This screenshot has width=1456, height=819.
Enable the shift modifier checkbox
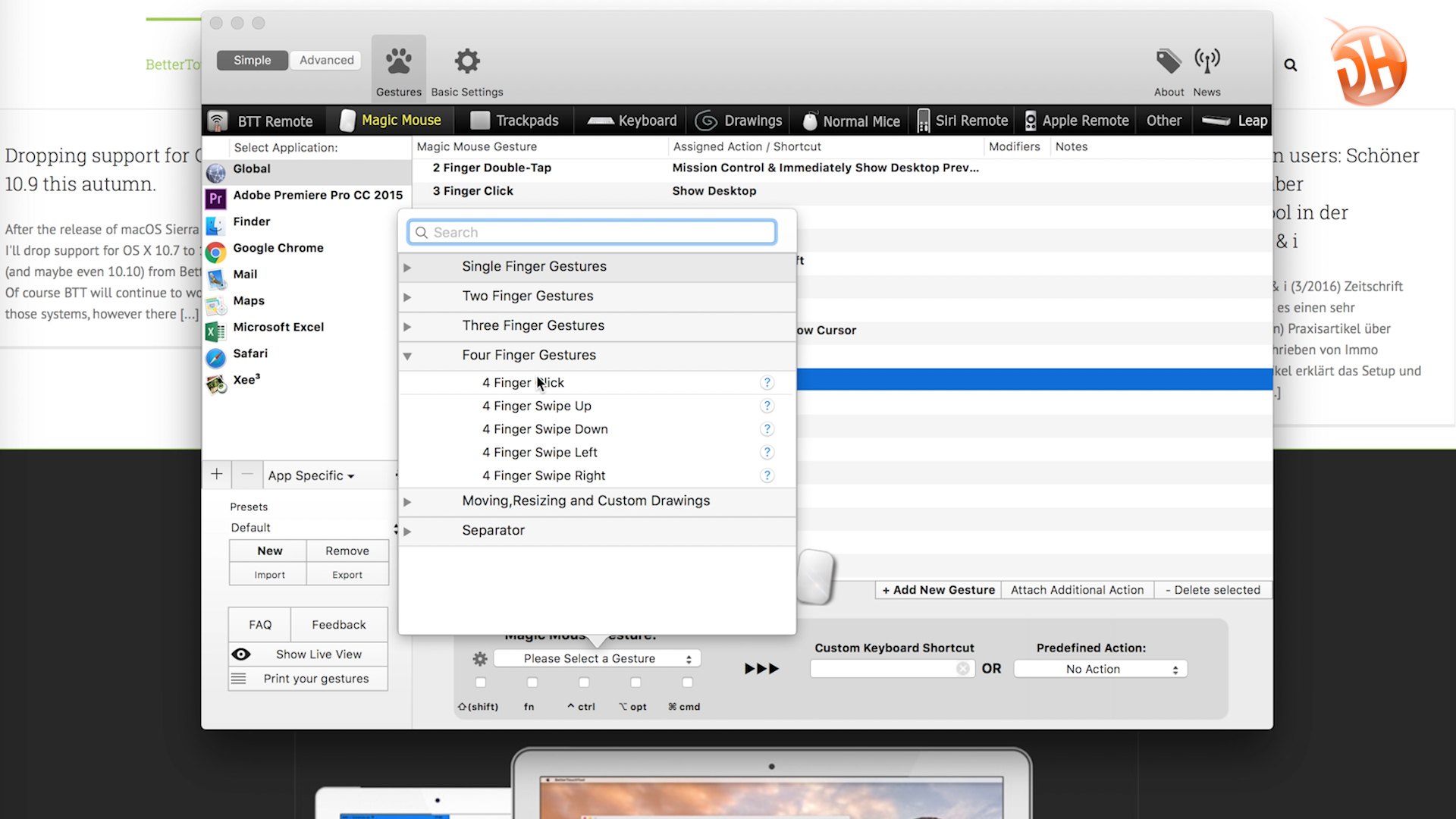tap(480, 682)
